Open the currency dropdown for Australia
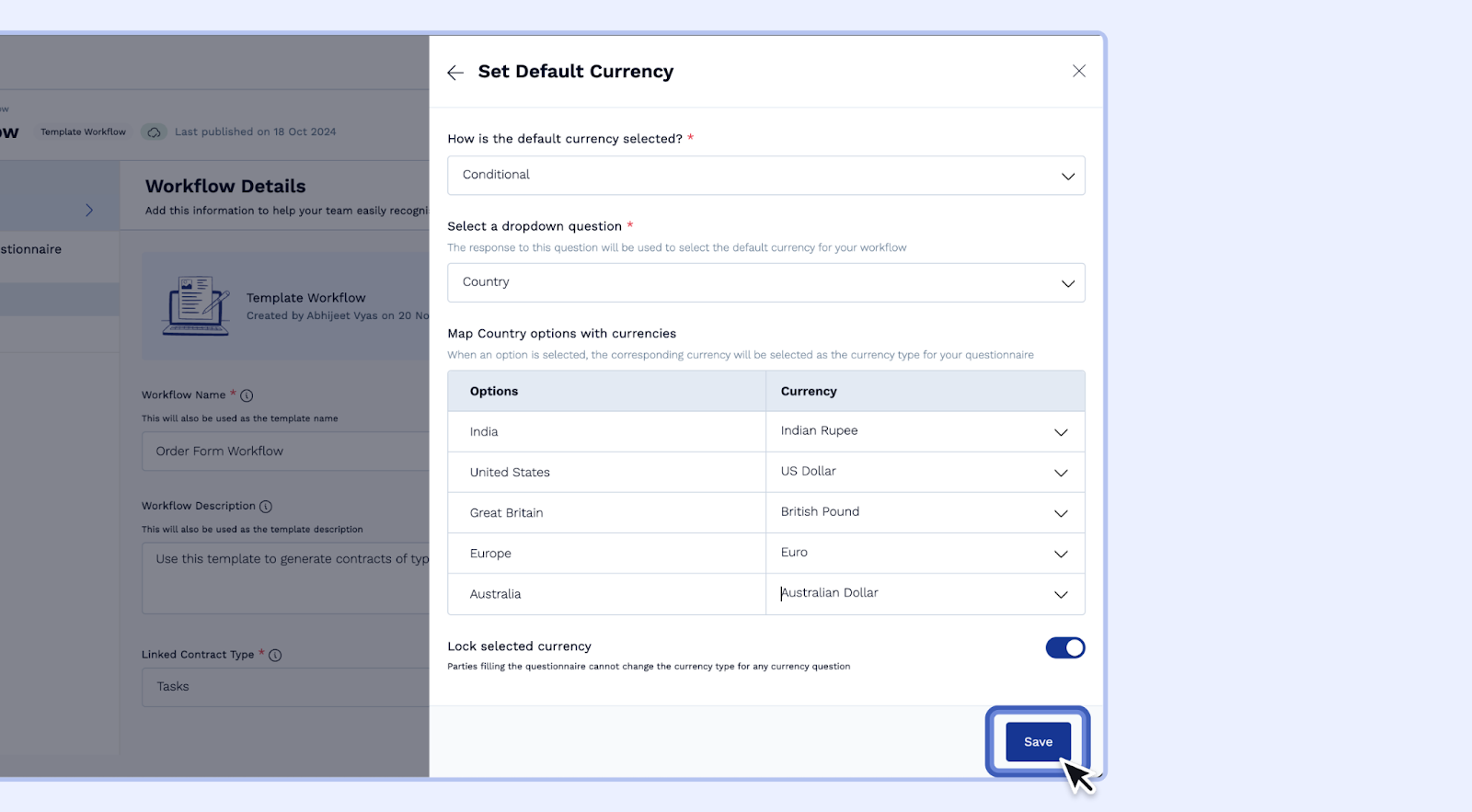This screenshot has width=1472, height=812. point(926,594)
